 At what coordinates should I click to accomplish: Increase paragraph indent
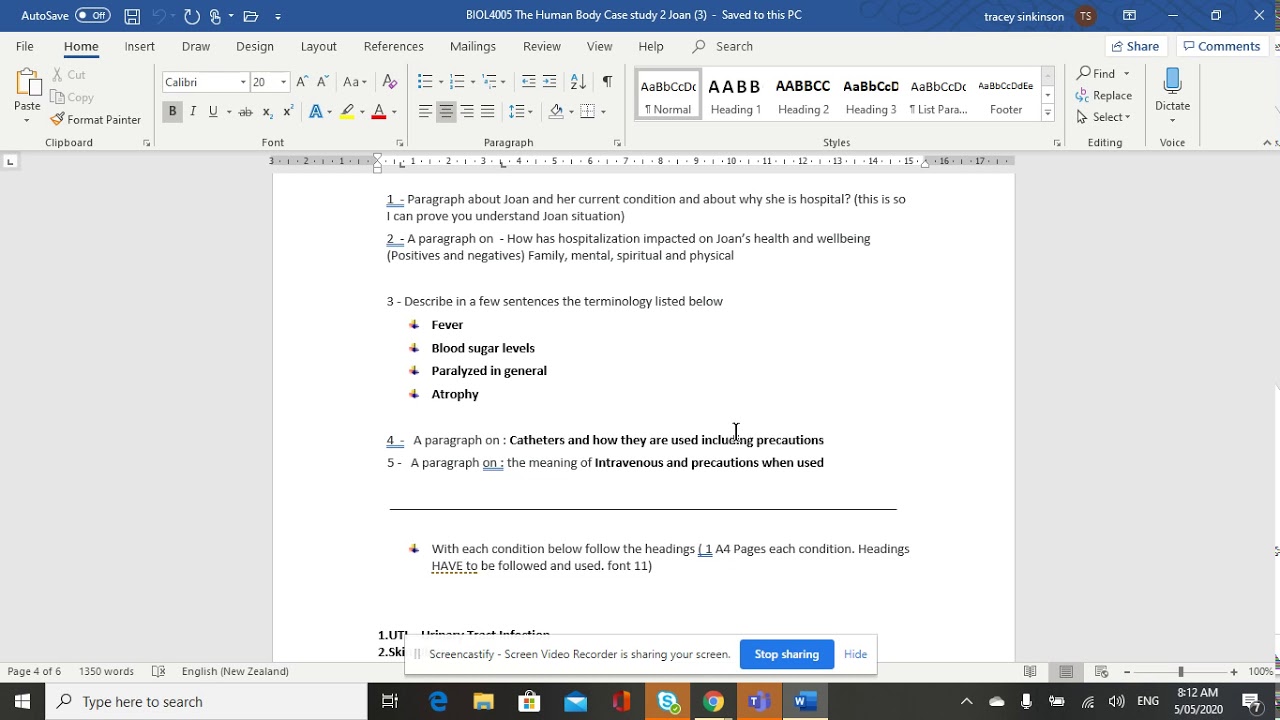click(x=550, y=82)
